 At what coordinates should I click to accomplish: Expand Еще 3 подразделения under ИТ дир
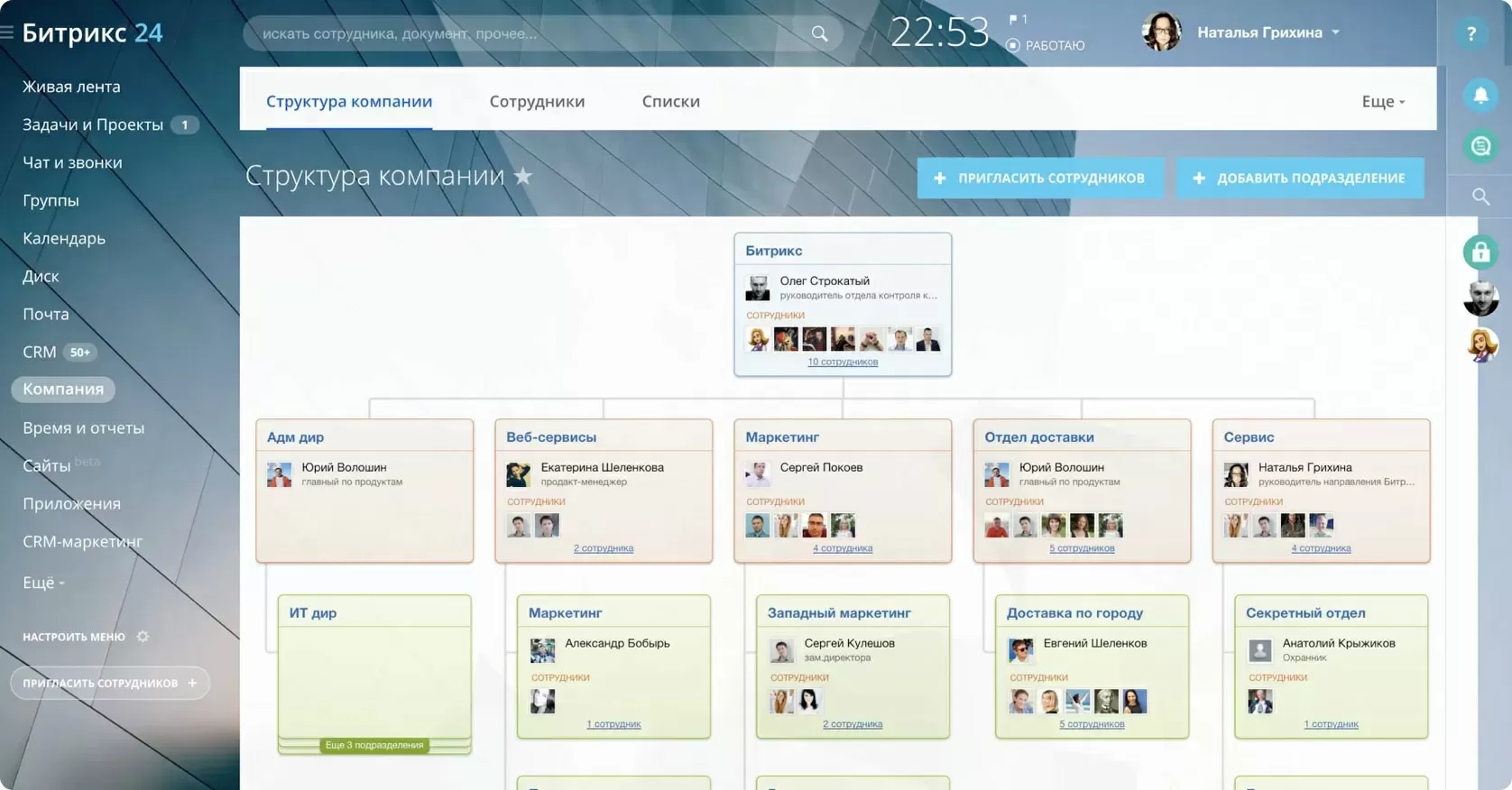374,745
